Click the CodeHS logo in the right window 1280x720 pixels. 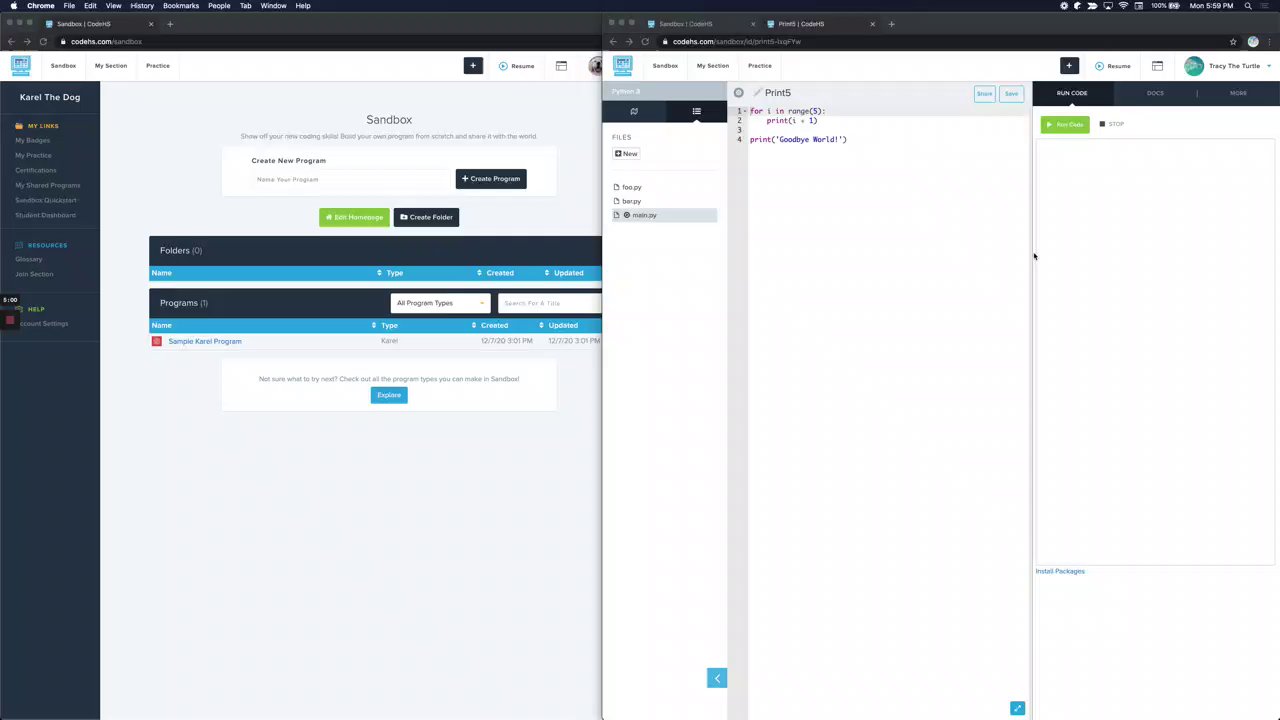622,66
